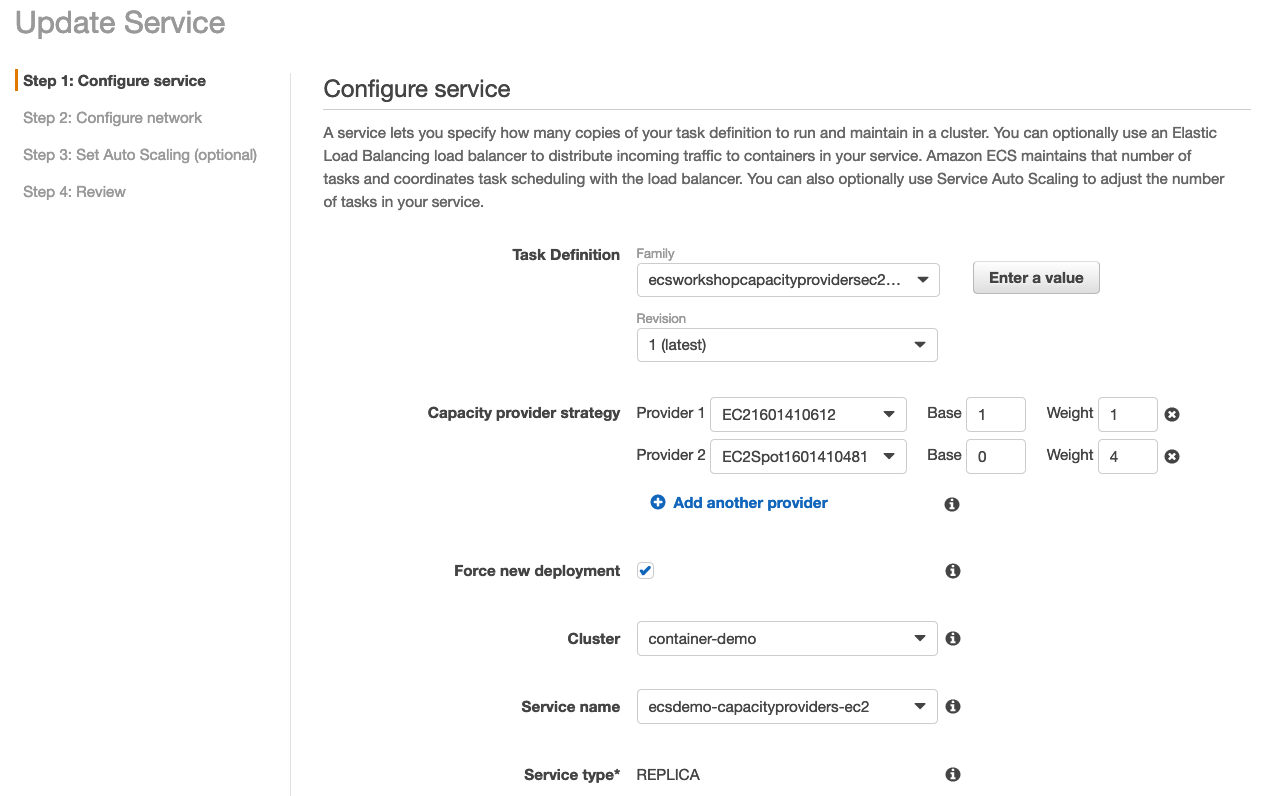This screenshot has height=796, width=1267.
Task: Click the info icon next to Force new deployment
Action: [x=951, y=570]
